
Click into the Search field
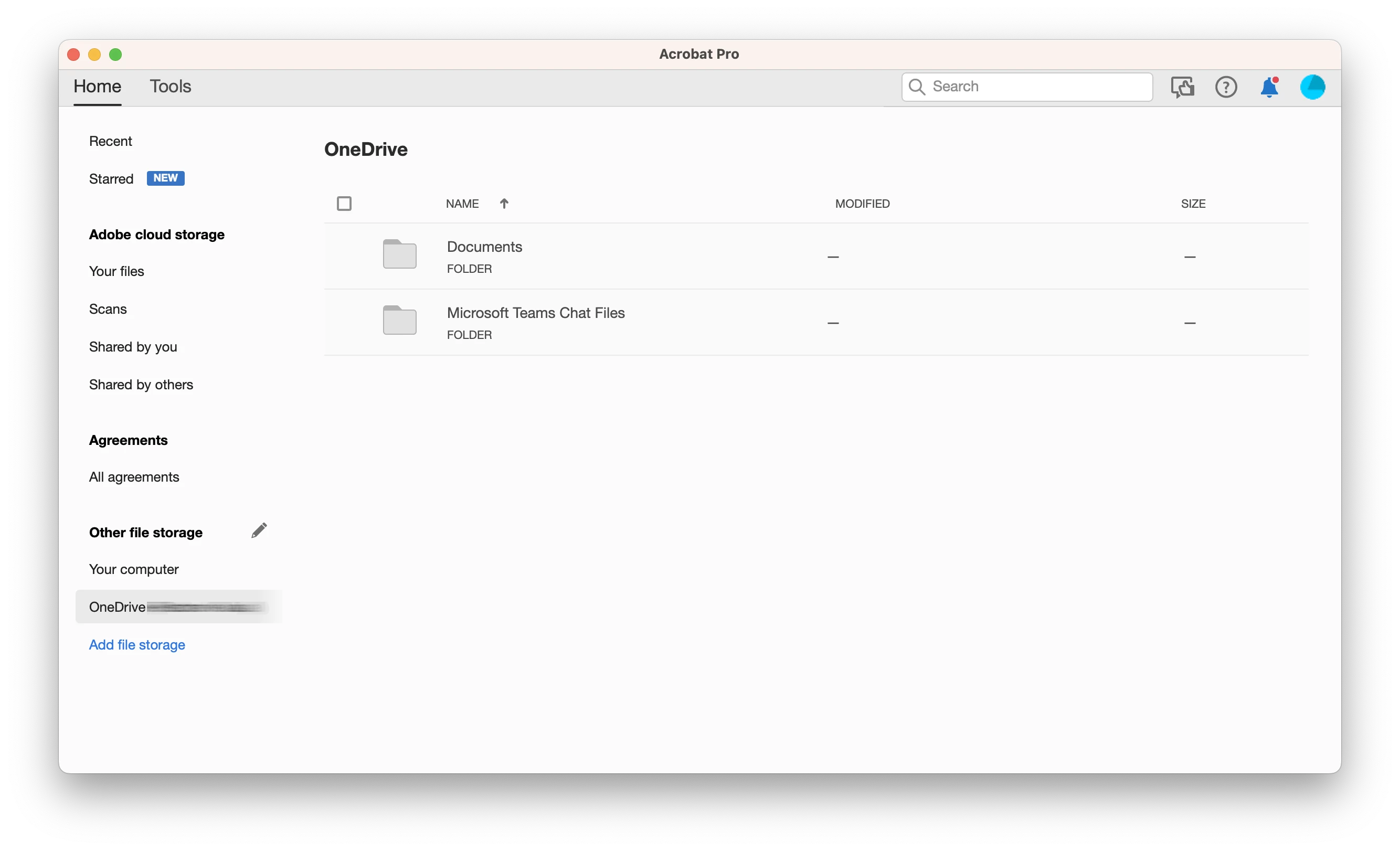(1040, 87)
